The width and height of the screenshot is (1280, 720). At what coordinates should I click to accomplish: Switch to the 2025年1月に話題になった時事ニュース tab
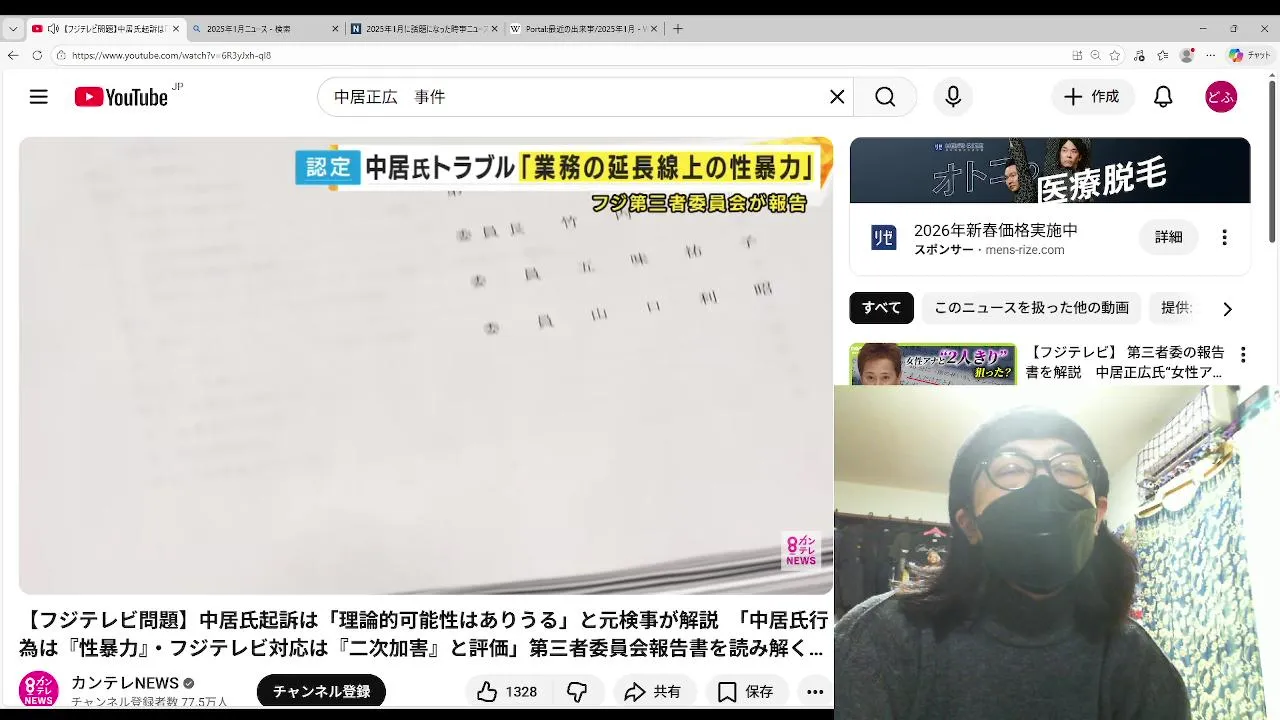(425, 29)
